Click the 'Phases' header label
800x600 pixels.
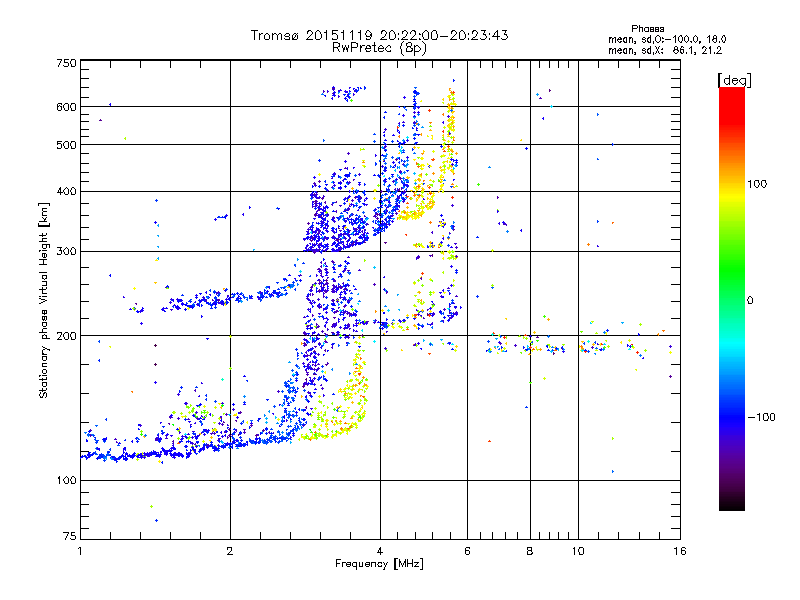click(x=647, y=29)
